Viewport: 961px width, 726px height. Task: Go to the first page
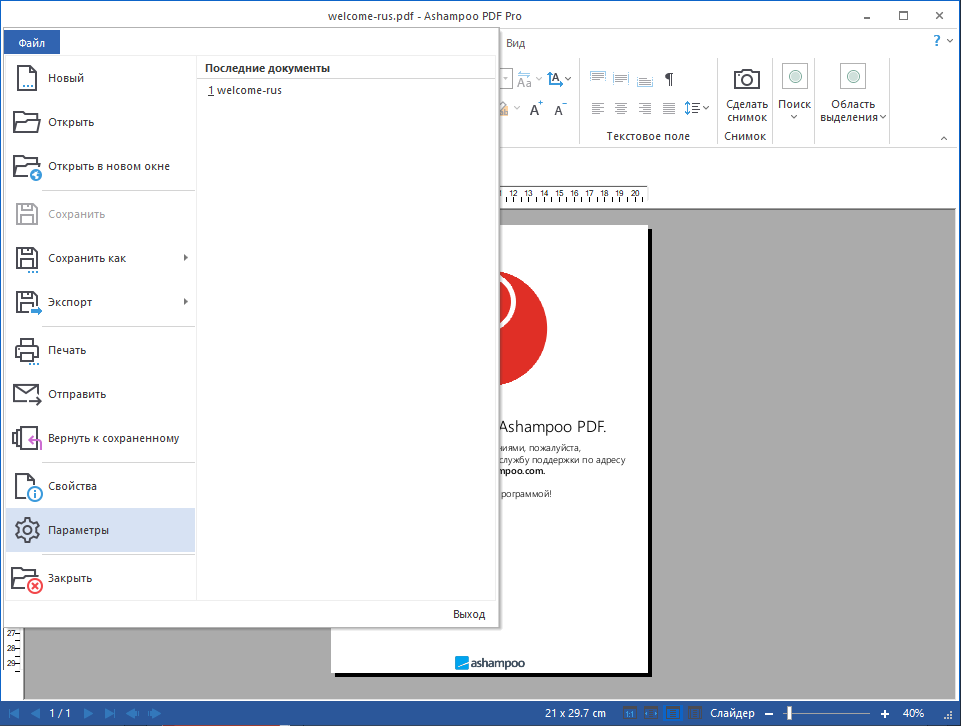(14, 713)
